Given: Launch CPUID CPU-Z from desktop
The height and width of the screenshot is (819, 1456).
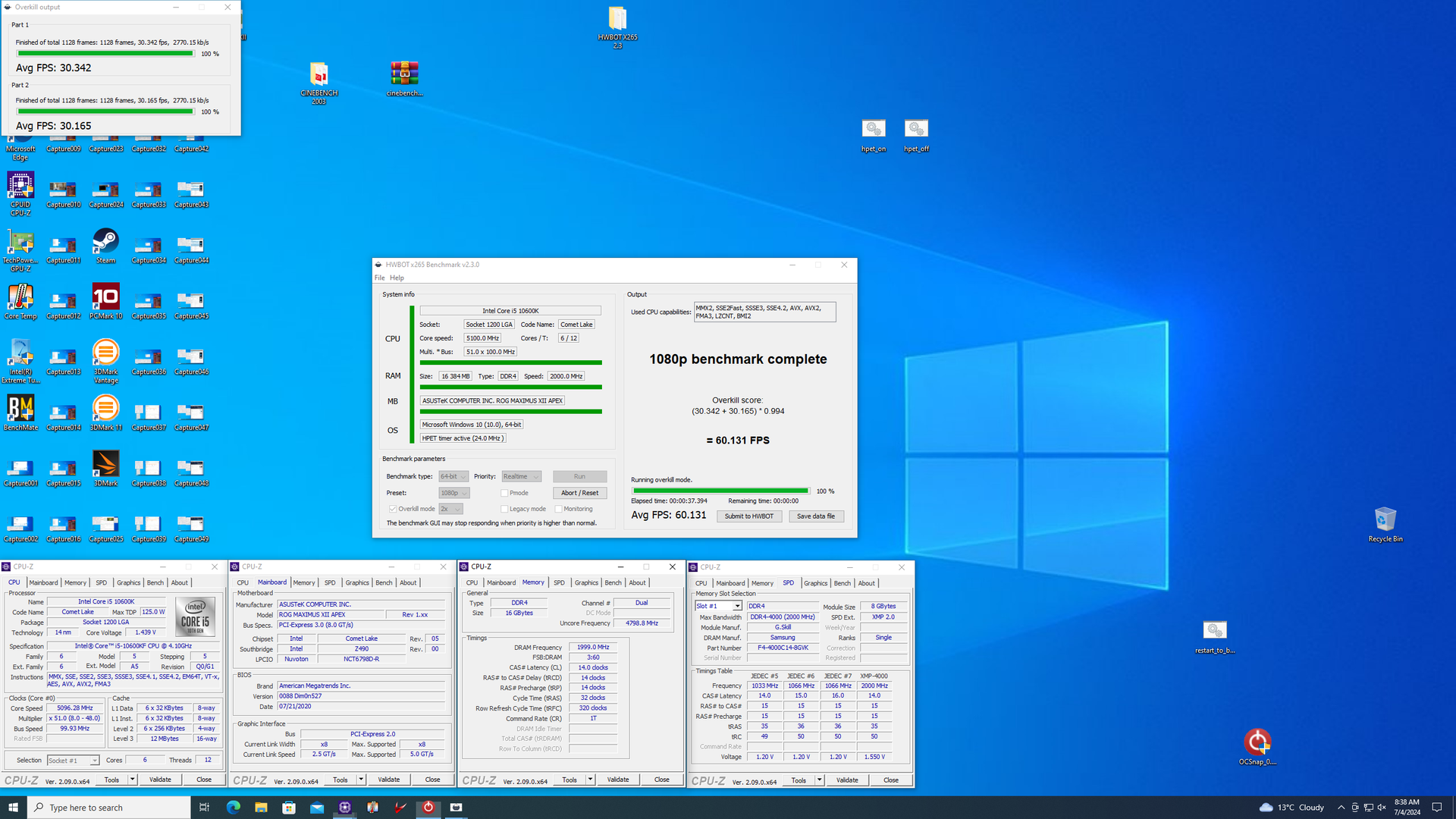Looking at the screenshot, I should point(20,193).
